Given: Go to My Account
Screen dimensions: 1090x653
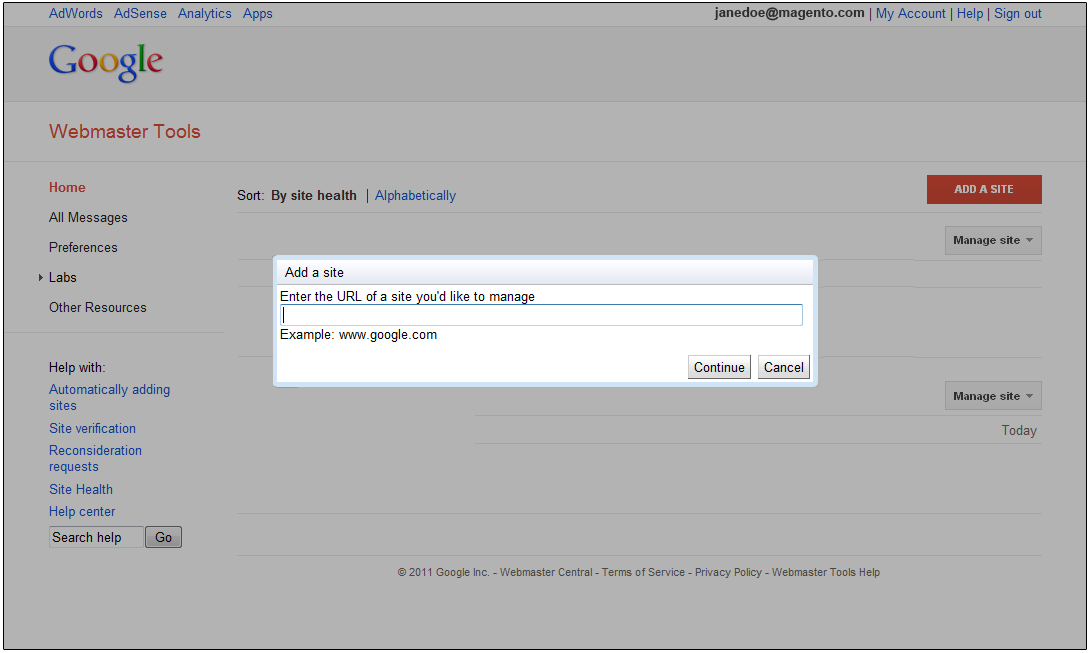Looking at the screenshot, I should coord(910,13).
